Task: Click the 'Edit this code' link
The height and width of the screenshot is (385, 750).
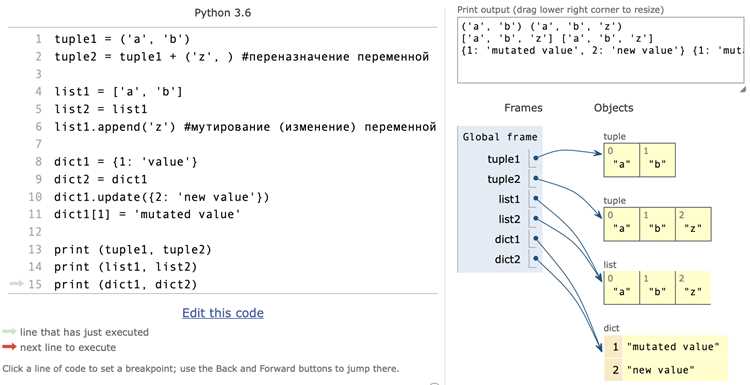Action: coord(223,313)
